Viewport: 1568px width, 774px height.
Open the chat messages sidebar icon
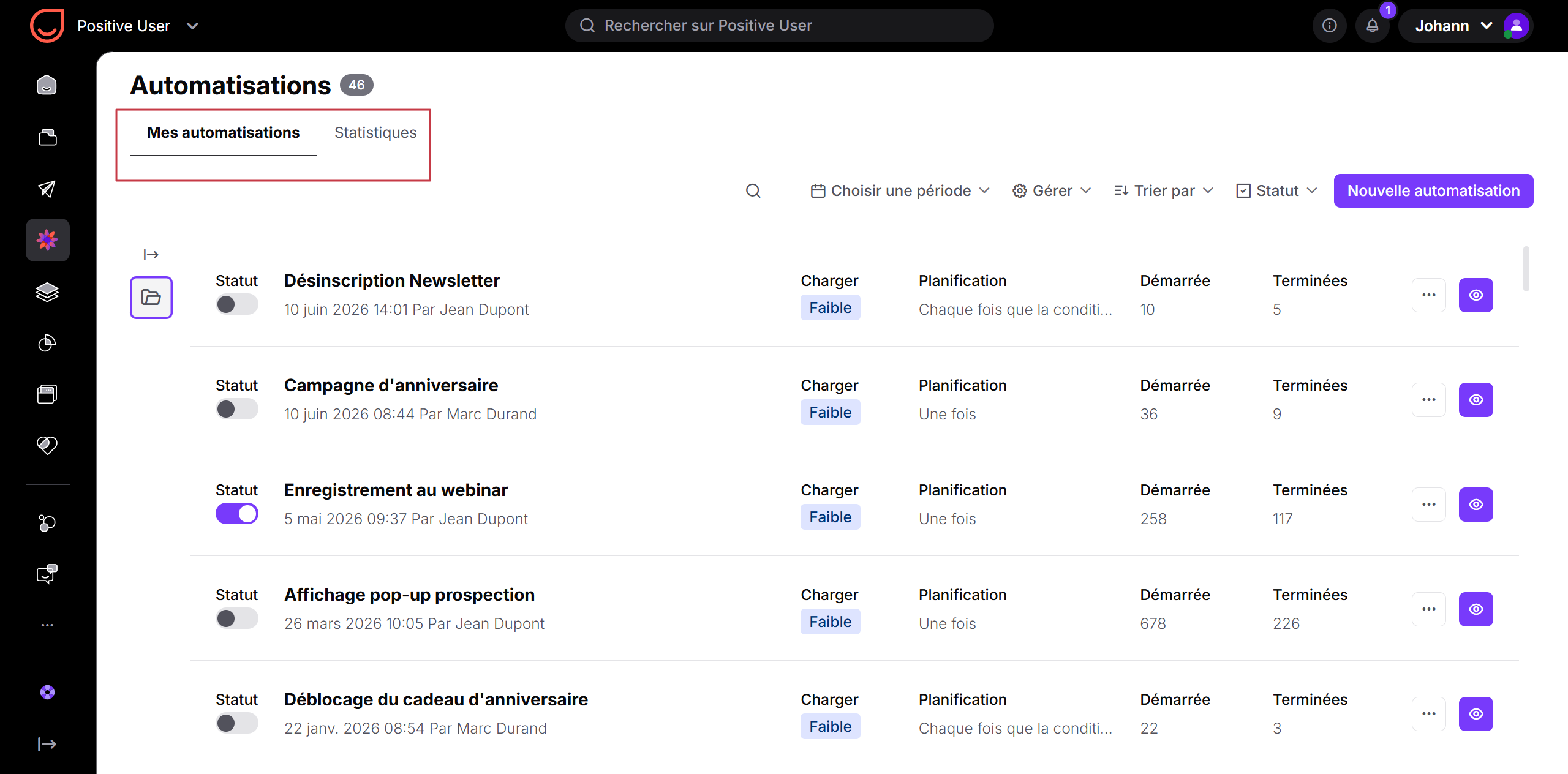[47, 574]
